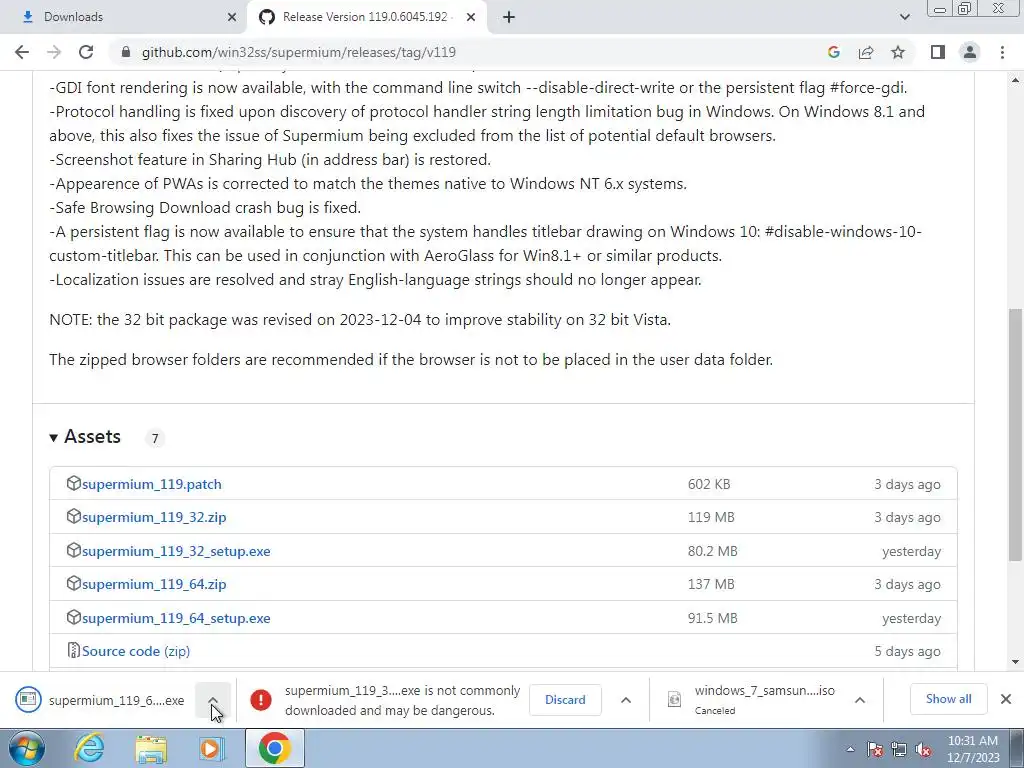Open the Windows Start menu
The height and width of the screenshot is (768, 1024).
(27, 748)
